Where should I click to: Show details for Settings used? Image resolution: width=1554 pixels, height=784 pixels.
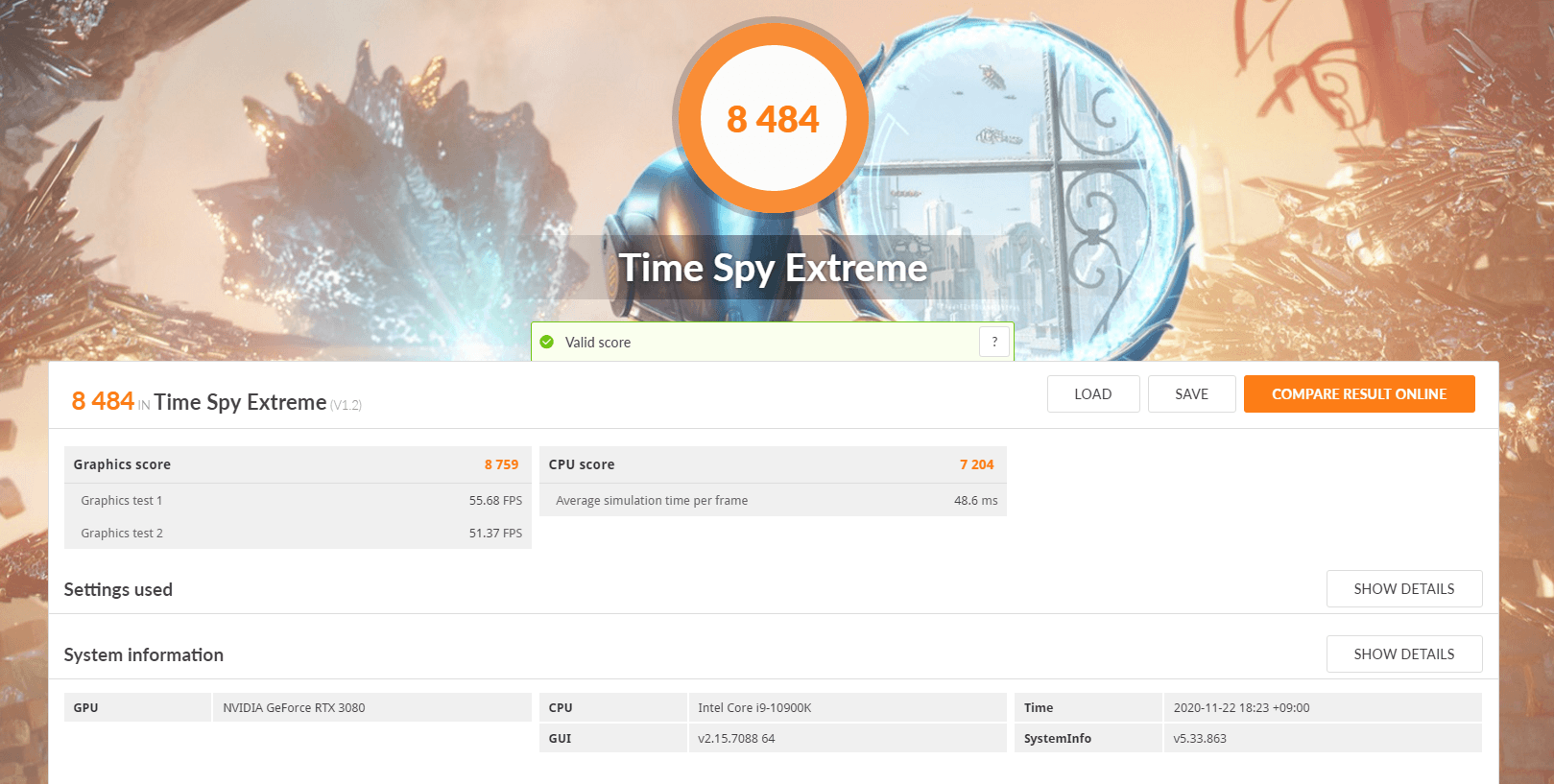1404,589
